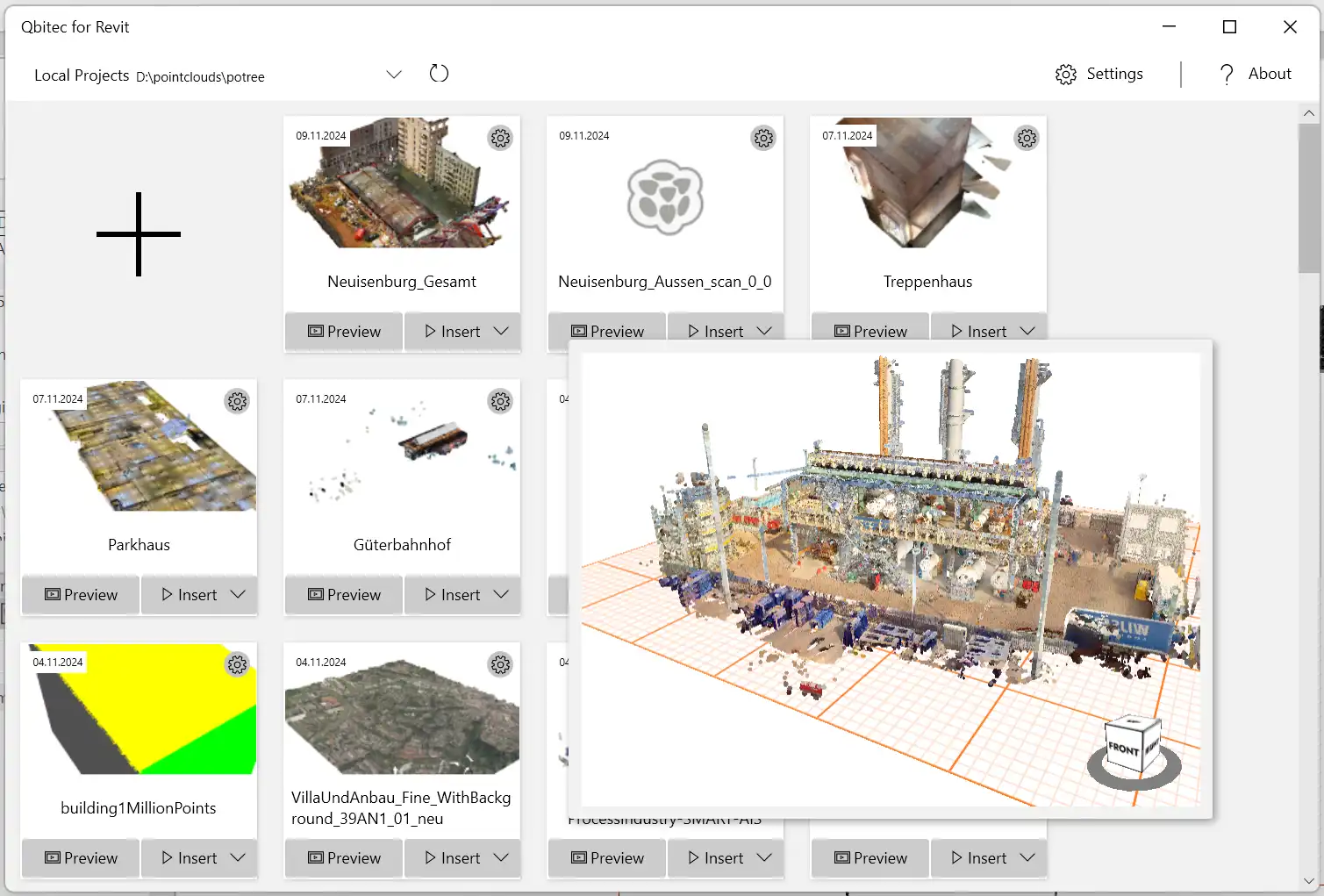Preview the Processindustry-SMART-AIS point cloud
1324x896 pixels.
click(607, 858)
